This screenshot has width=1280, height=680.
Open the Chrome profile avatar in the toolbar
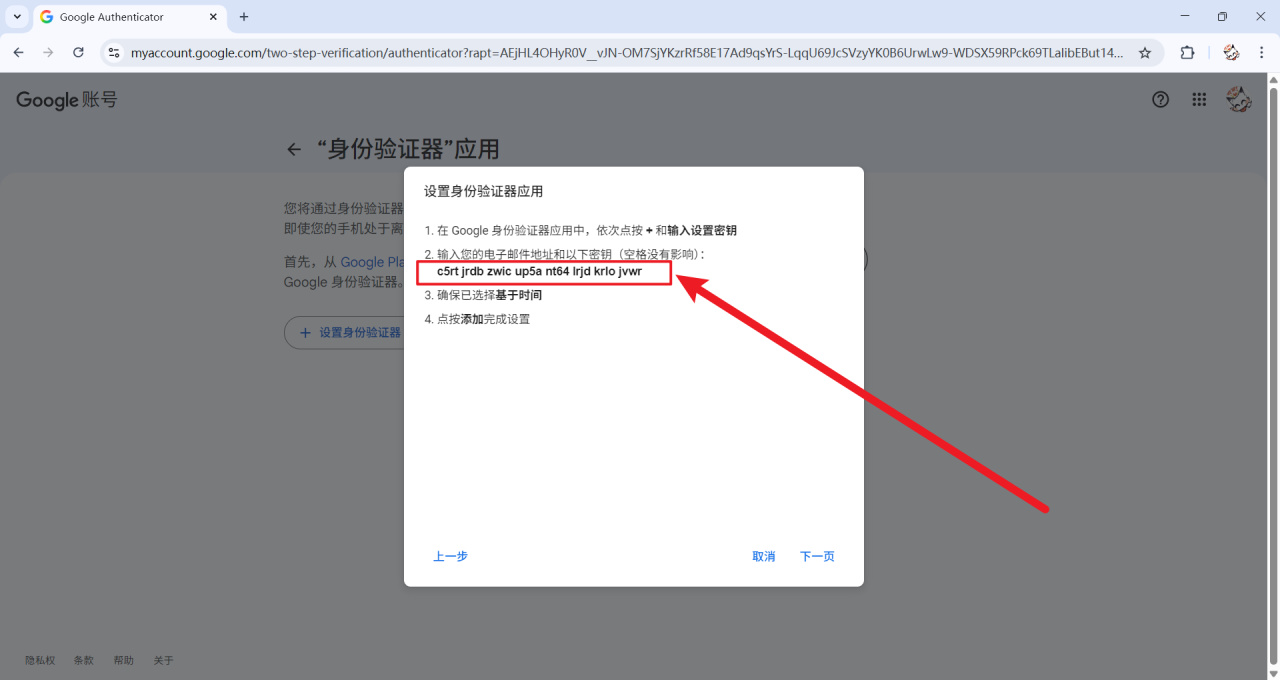point(1231,53)
